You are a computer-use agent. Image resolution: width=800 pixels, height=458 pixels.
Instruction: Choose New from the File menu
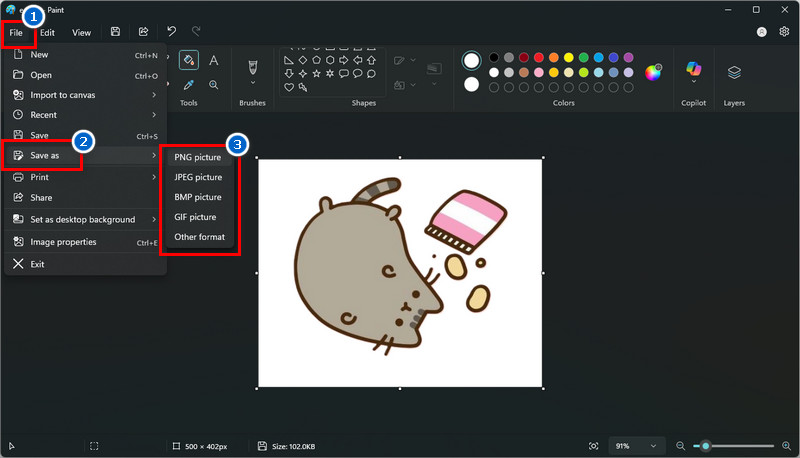(85, 55)
